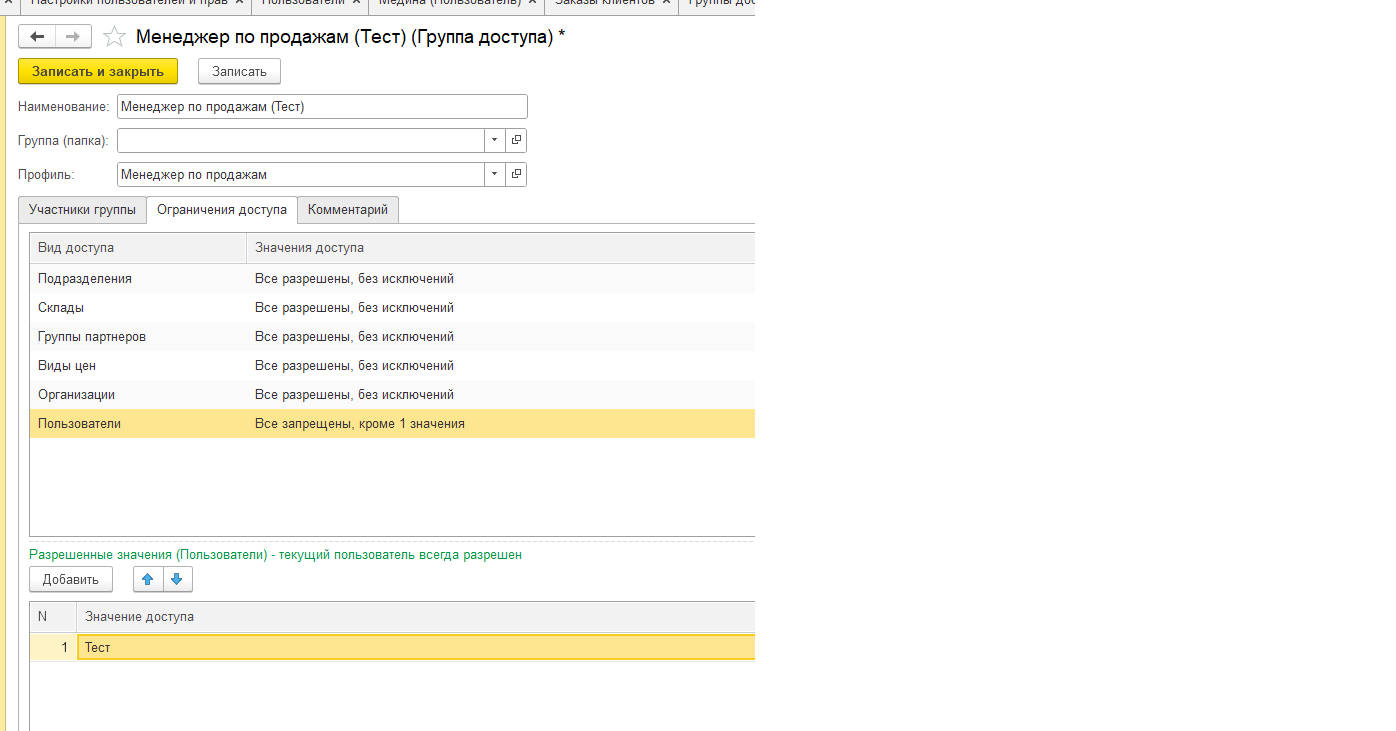Select the Склады access type row

coord(61,308)
